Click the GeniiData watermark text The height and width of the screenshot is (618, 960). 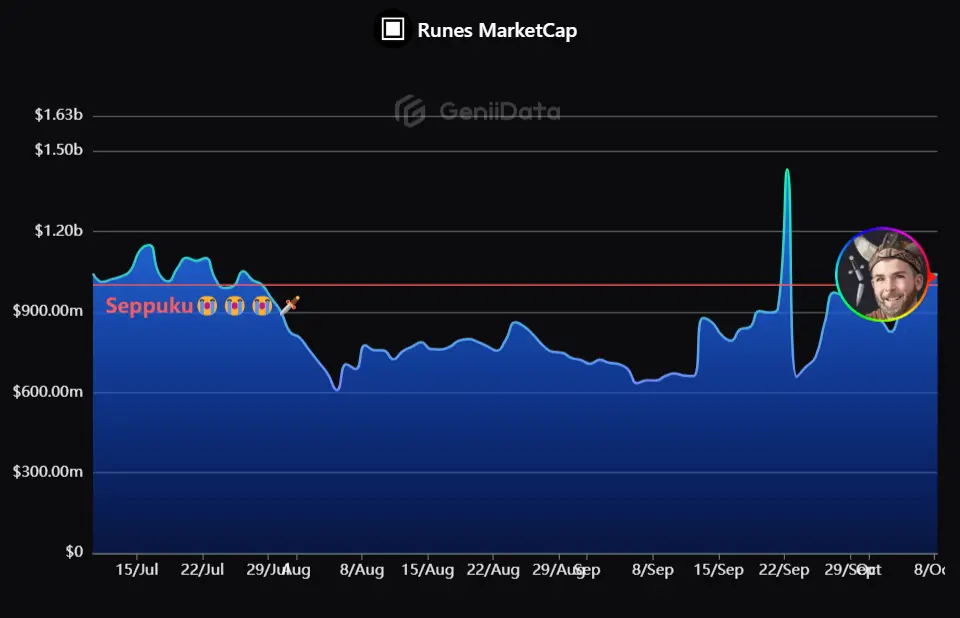499,112
